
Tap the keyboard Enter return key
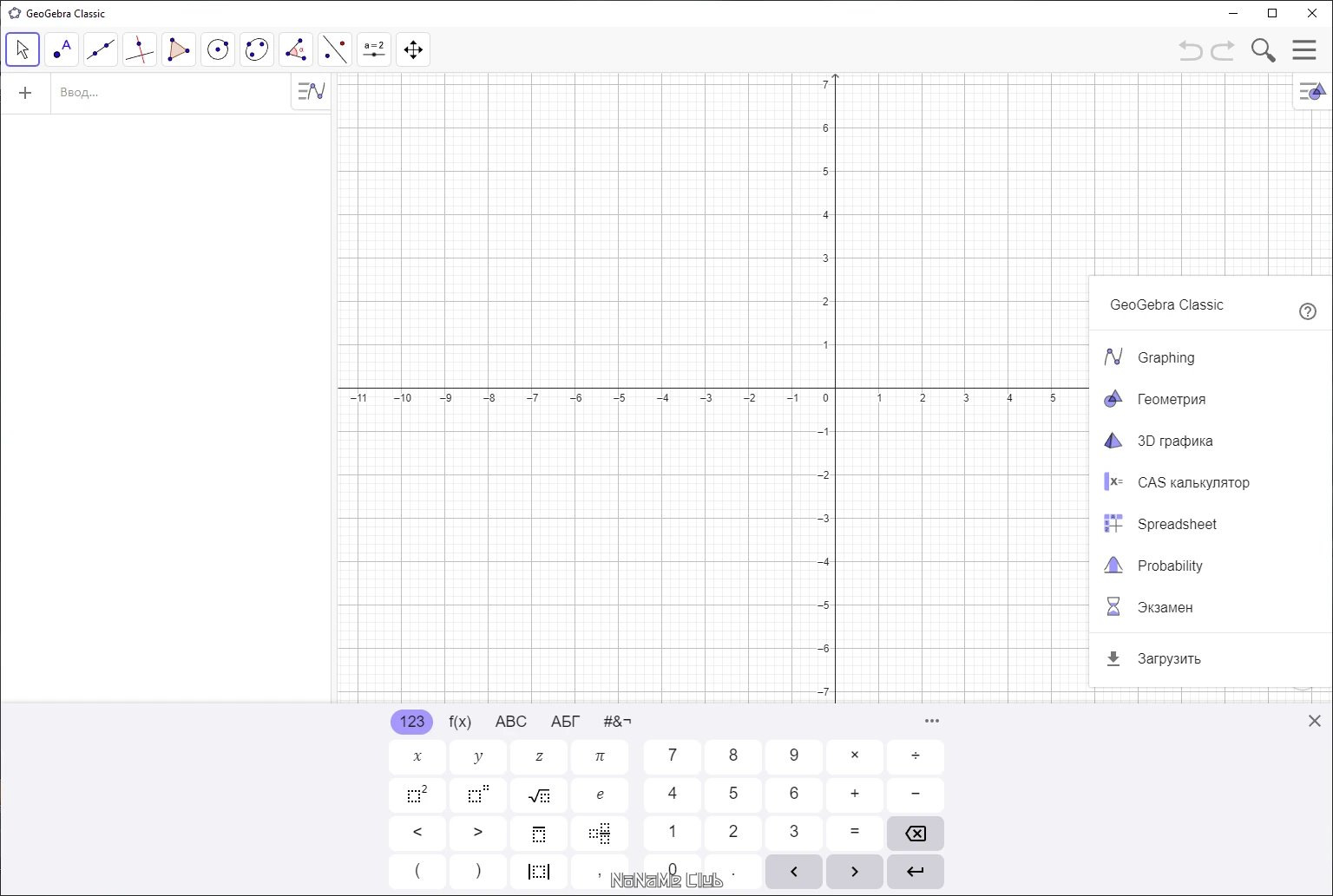click(916, 871)
